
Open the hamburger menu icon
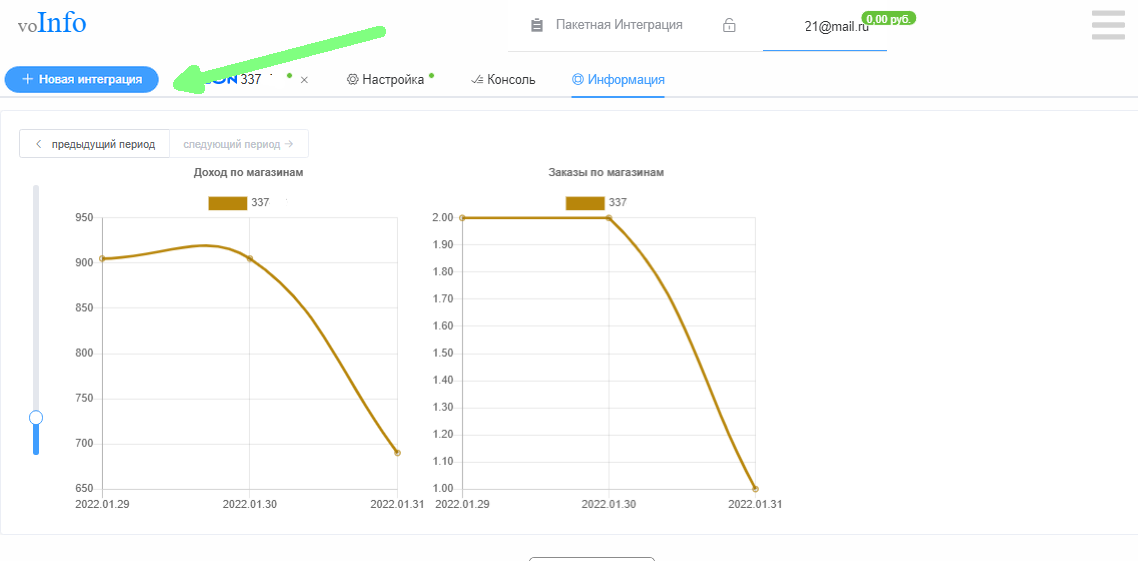tap(1108, 25)
